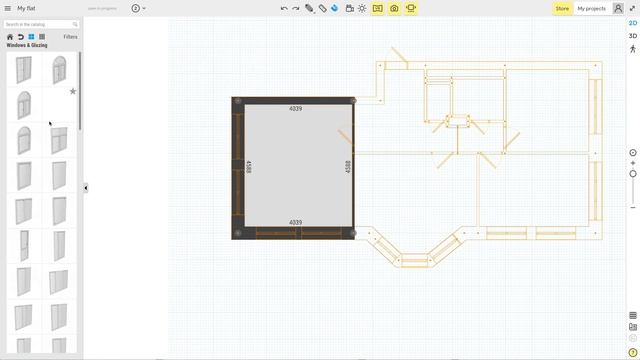Open the hamburger main menu
The height and width of the screenshot is (360, 640).
click(7, 8)
